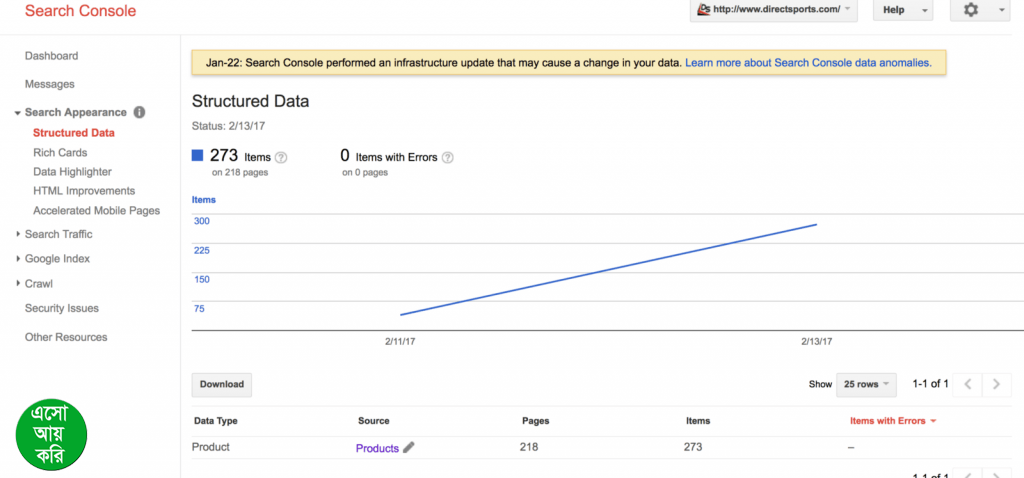
Task: Change the 25 rows display dropdown
Action: pyautogui.click(x=866, y=384)
